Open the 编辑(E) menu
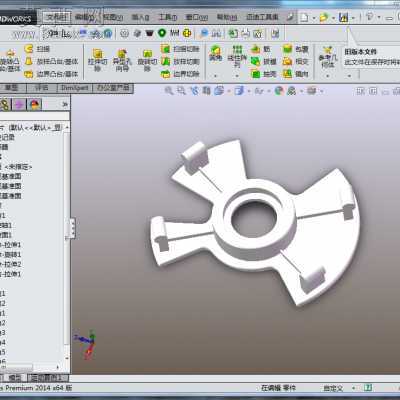Viewport: 400px width, 400px height. pos(85,17)
